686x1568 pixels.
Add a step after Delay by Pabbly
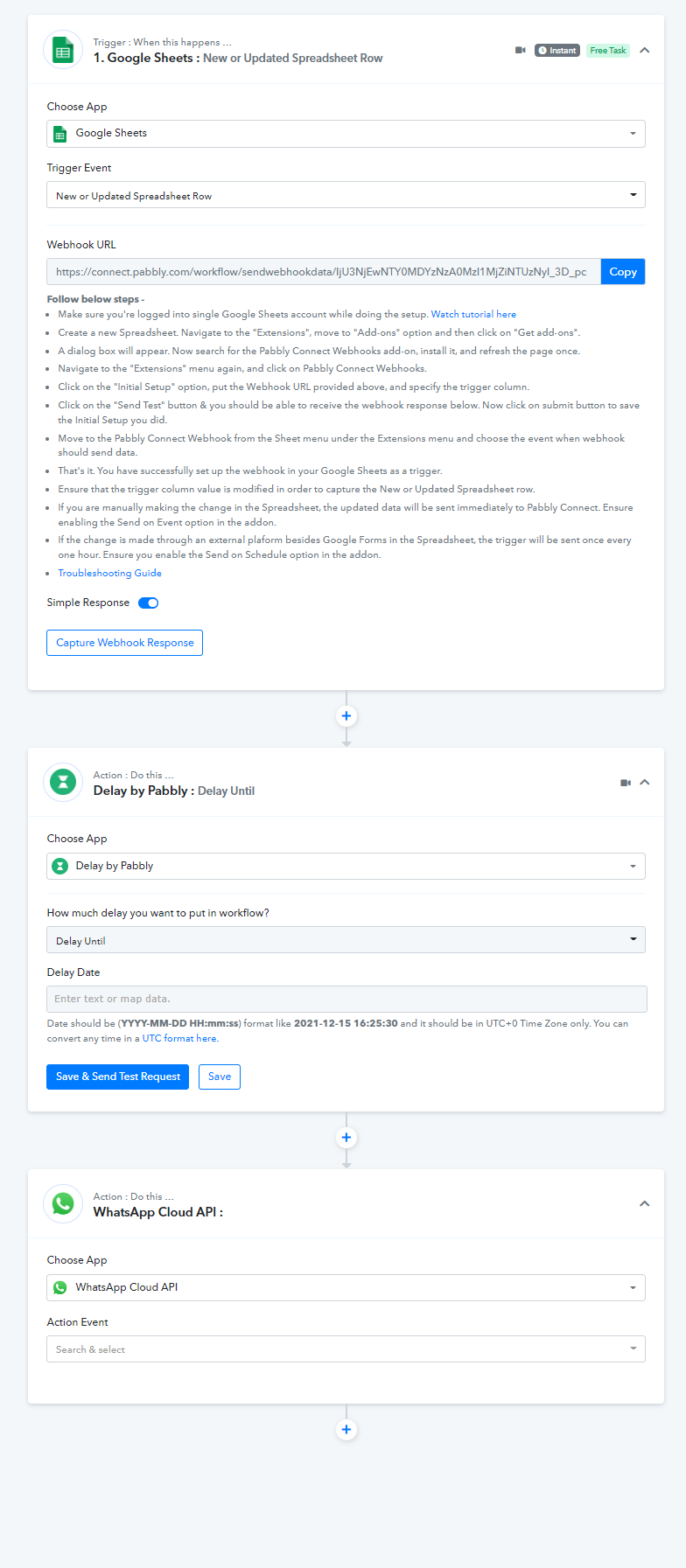coord(346,1138)
